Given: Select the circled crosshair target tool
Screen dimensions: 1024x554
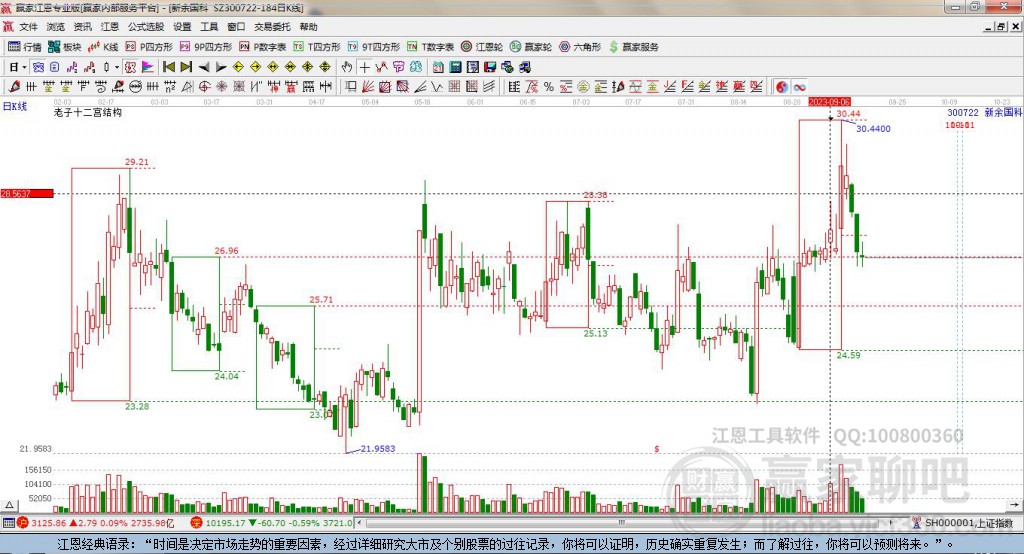Looking at the screenshot, I should (x=204, y=86).
